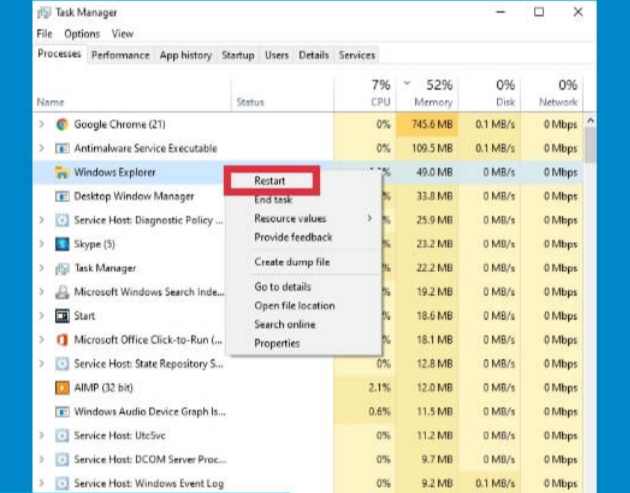Sort by the Name column header
Viewport: 630px width, 493px height.
click(133, 93)
